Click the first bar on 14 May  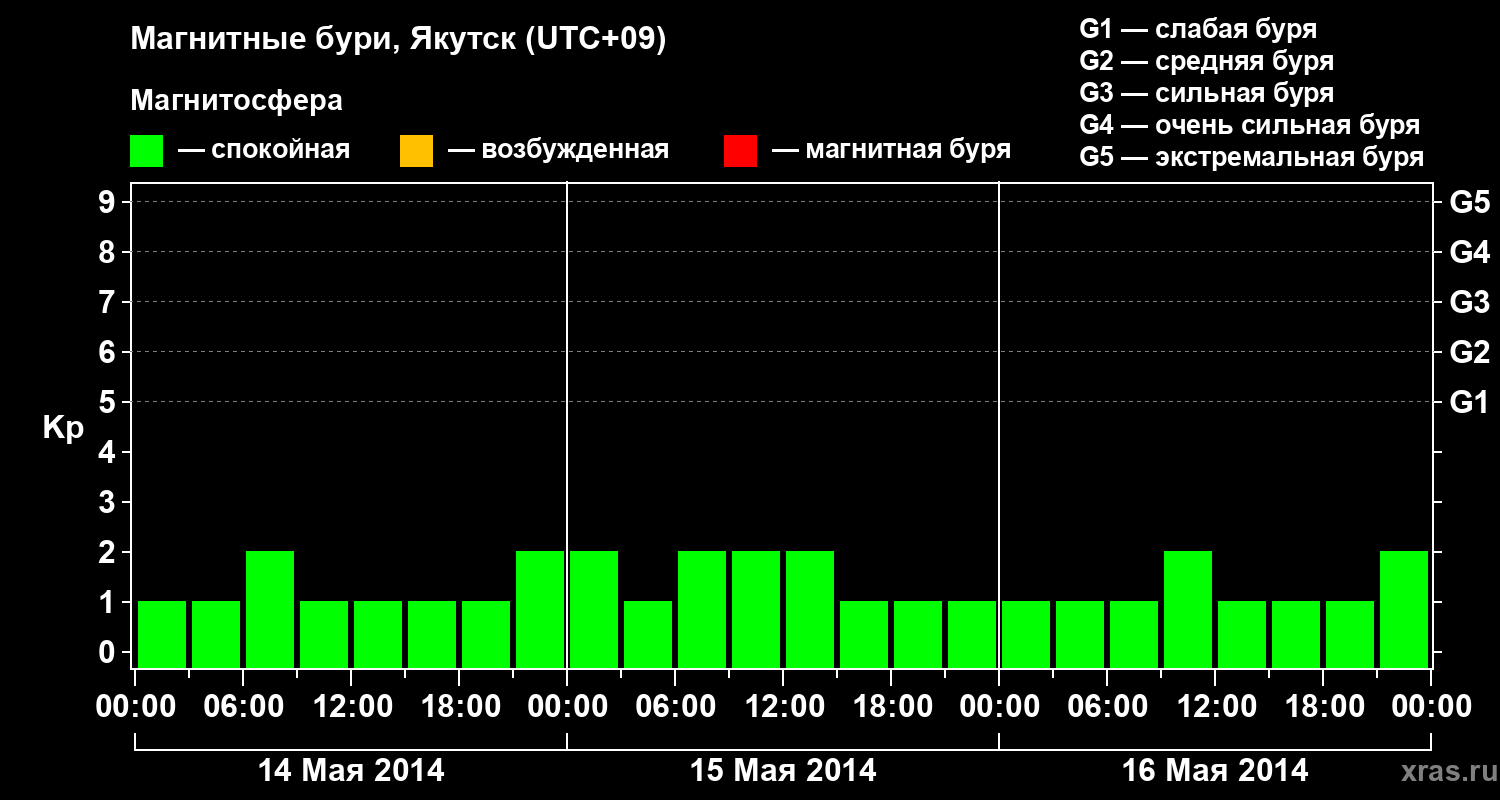pos(162,634)
